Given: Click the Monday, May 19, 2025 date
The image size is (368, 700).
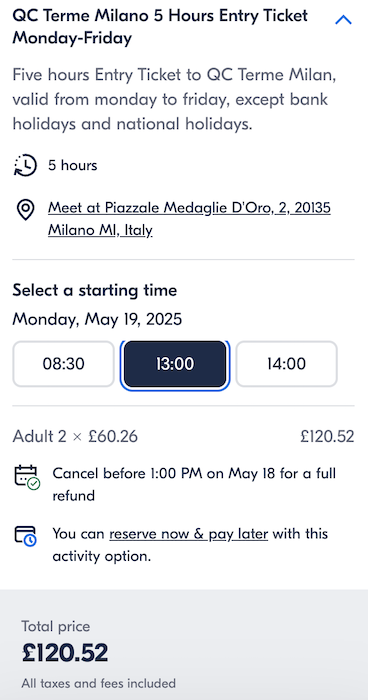Looking at the screenshot, I should click(x=97, y=319).
